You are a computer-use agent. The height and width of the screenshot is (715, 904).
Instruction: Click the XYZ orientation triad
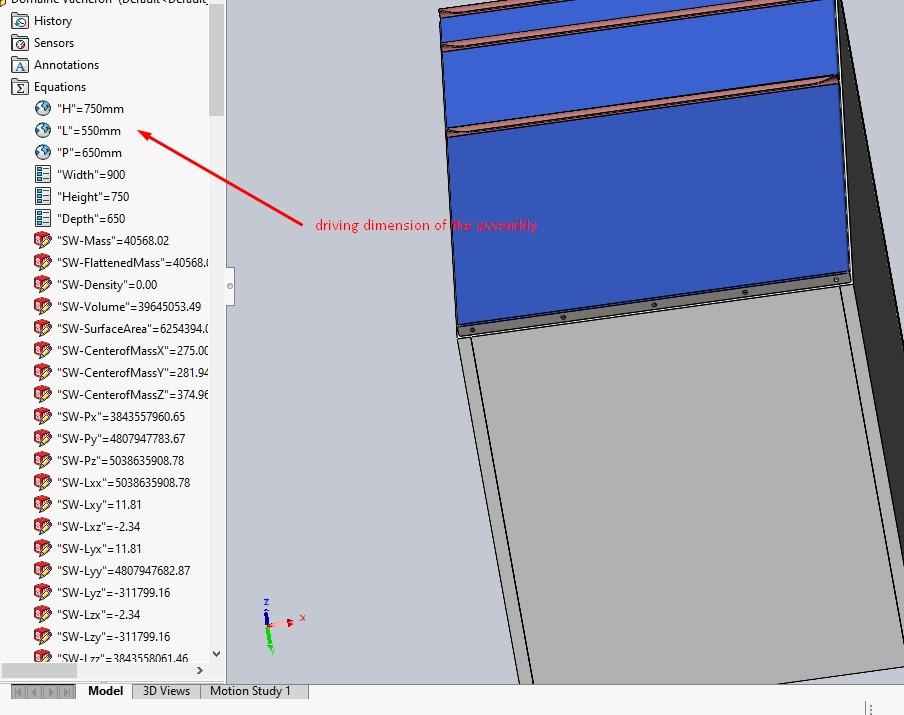[x=281, y=626]
